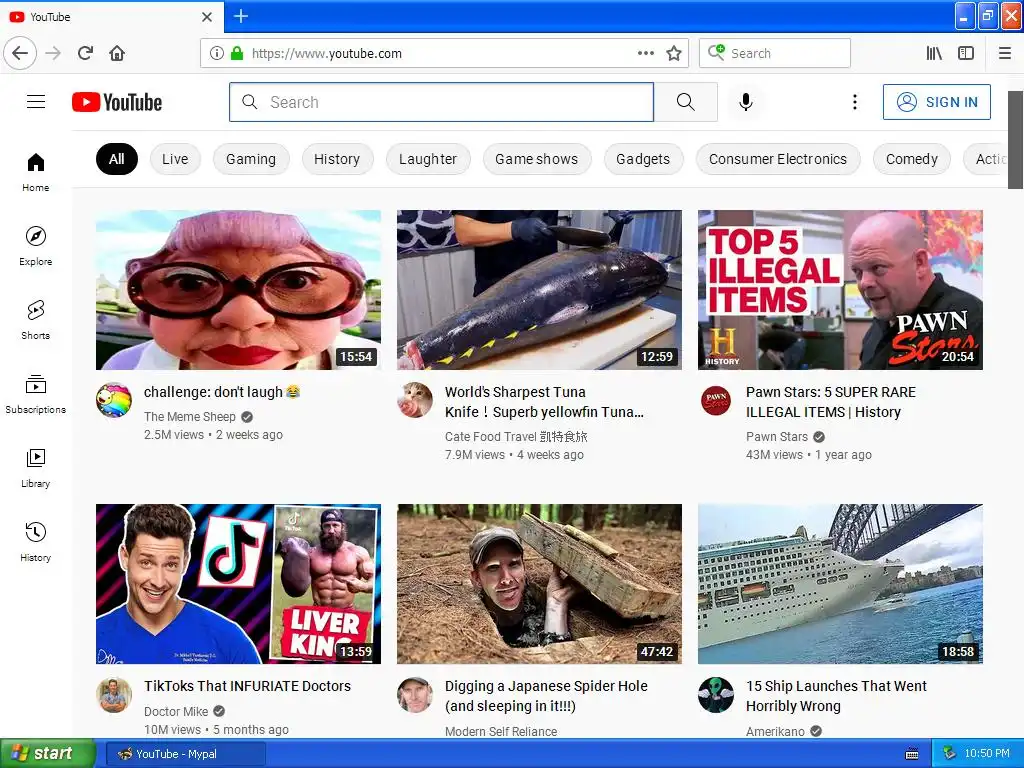Select the All filter chip
This screenshot has height=768, width=1024.
(116, 159)
